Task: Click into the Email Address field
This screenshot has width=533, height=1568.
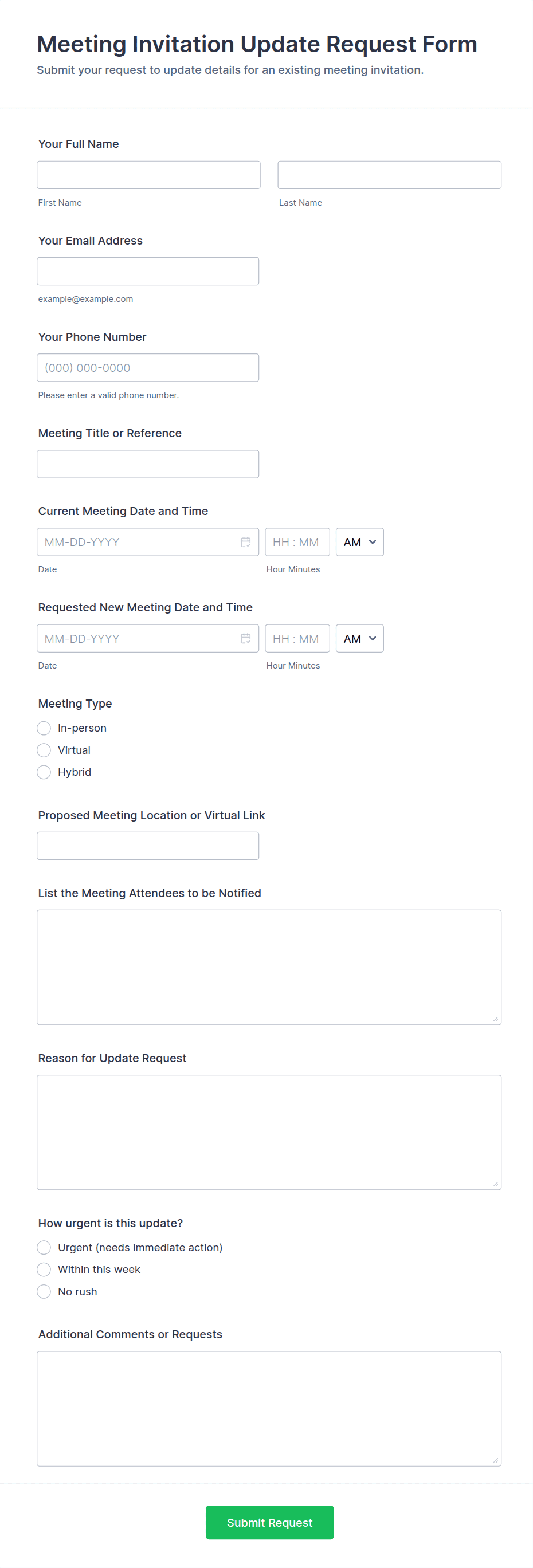Action: (x=148, y=271)
